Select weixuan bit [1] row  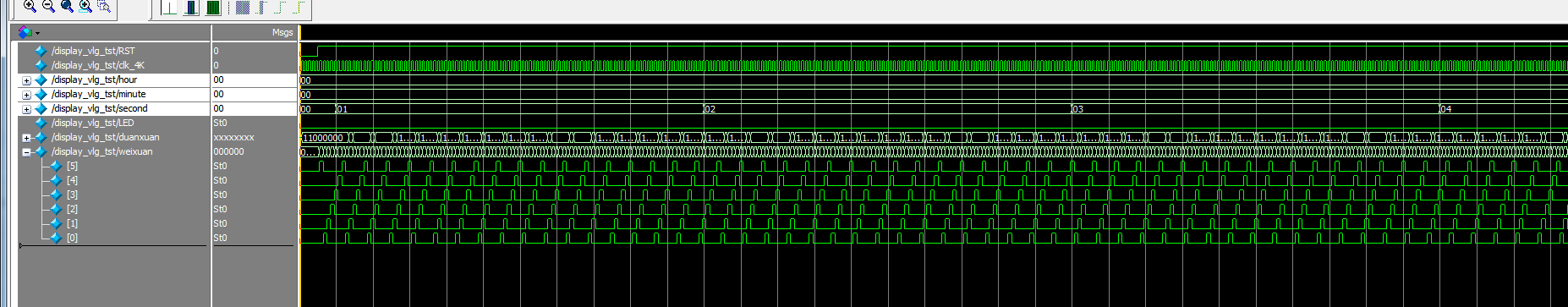(72, 223)
